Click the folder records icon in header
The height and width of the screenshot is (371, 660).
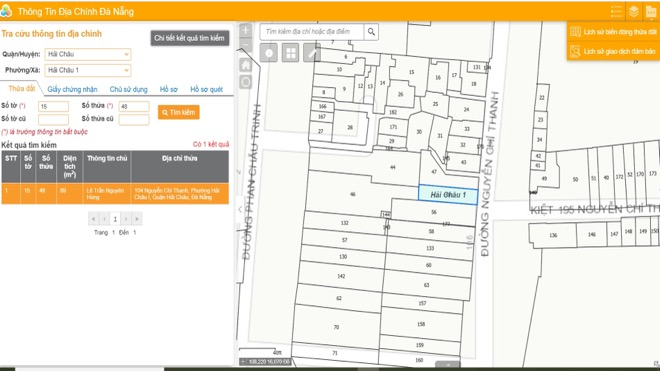[x=651, y=11]
